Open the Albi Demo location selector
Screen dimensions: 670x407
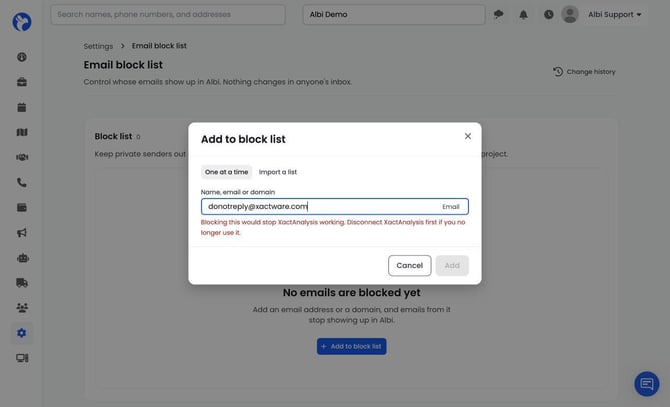pos(394,15)
